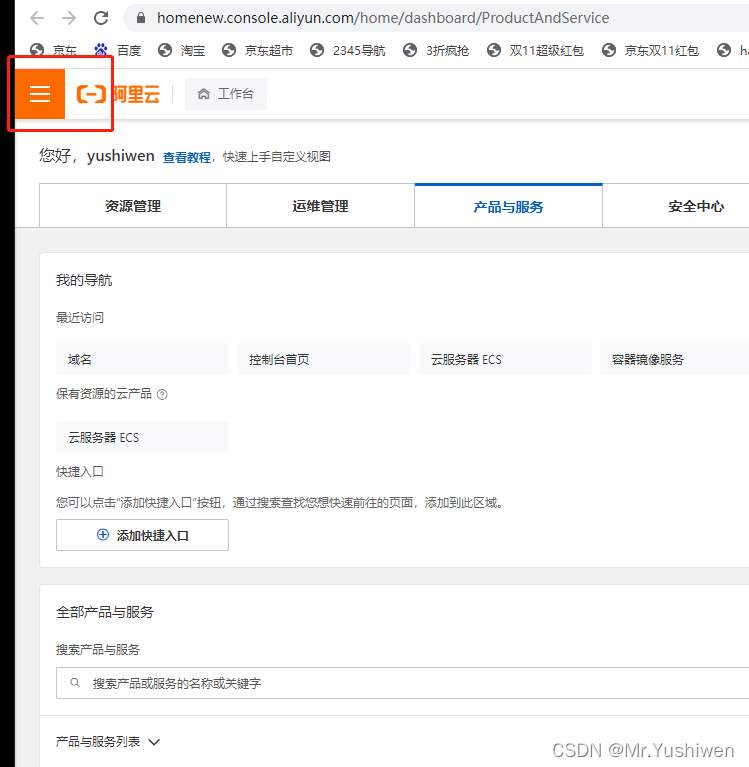Click the 添加快捷入口 button

[142, 535]
